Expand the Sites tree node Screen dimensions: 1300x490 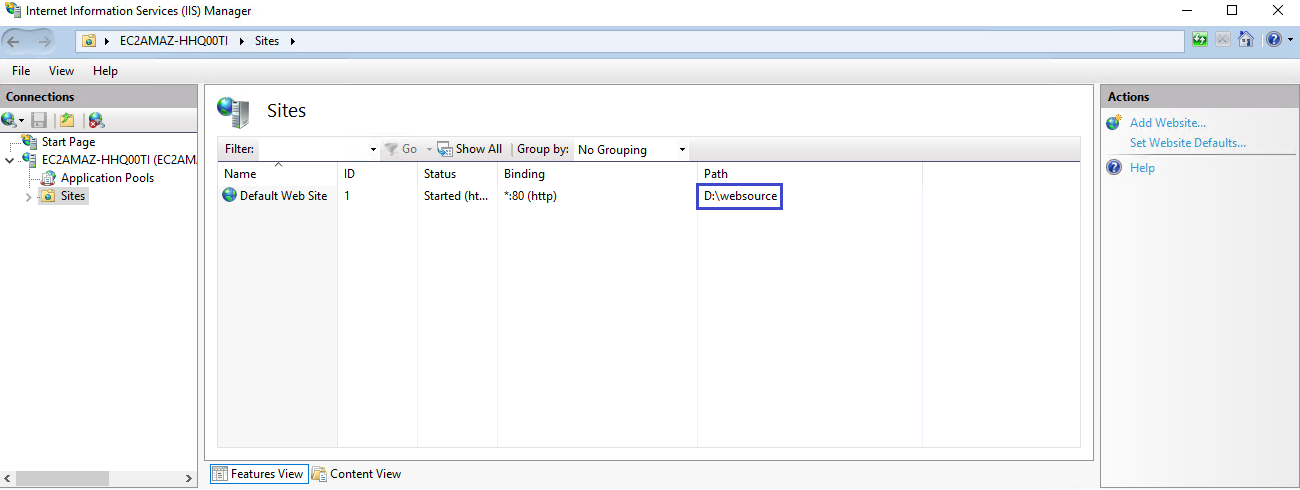28,197
